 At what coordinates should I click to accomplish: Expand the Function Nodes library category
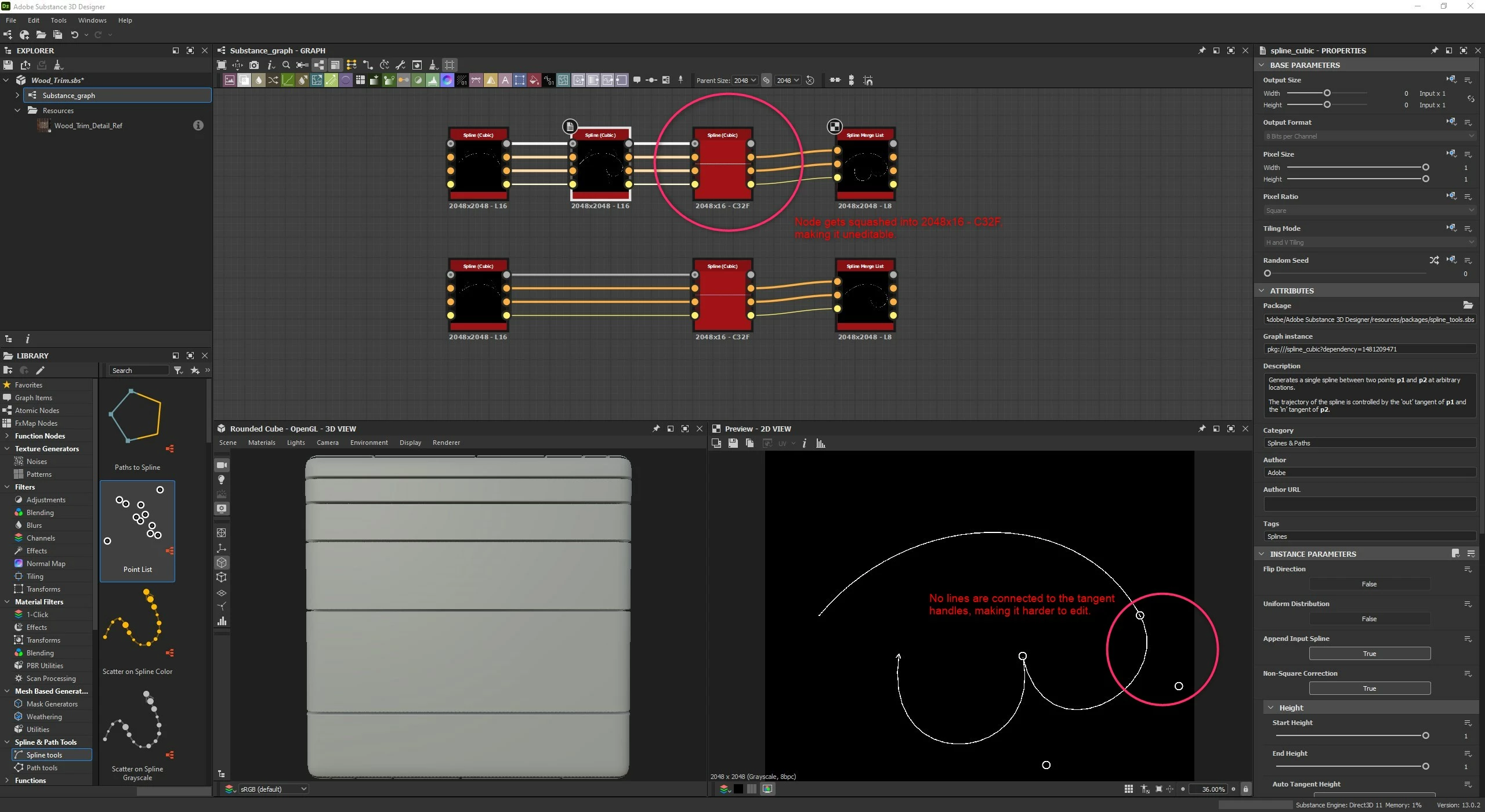pyautogui.click(x=6, y=436)
